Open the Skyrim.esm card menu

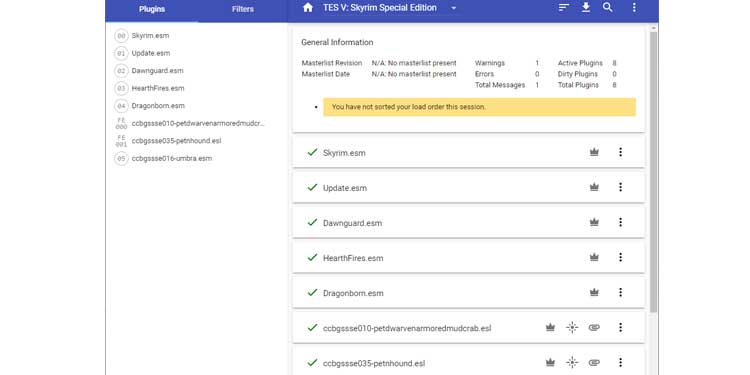pos(620,152)
